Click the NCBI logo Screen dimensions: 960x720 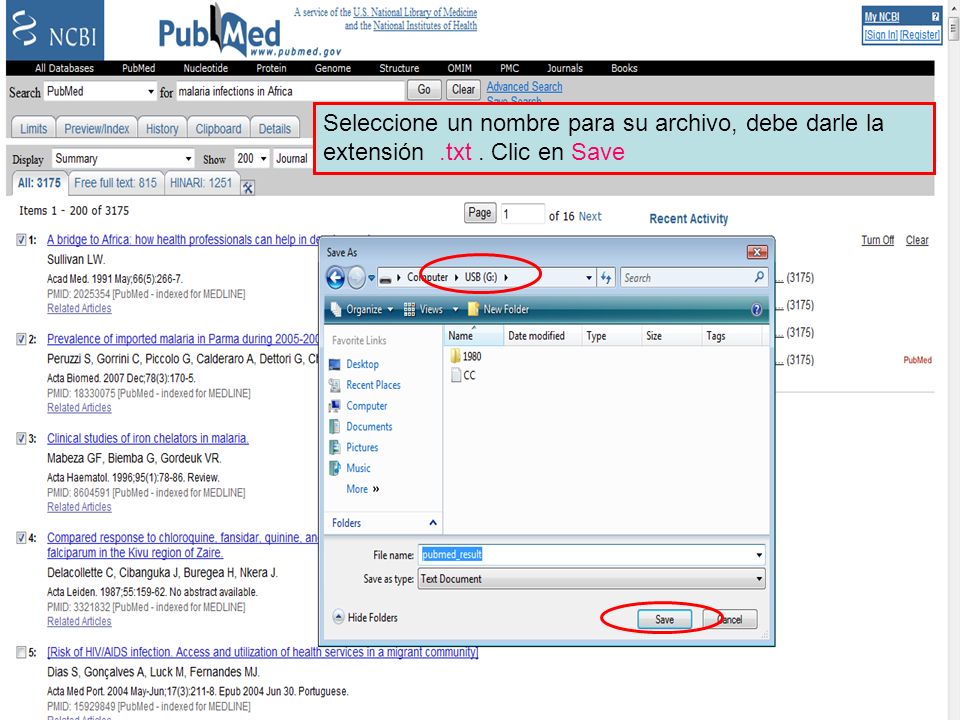55,30
